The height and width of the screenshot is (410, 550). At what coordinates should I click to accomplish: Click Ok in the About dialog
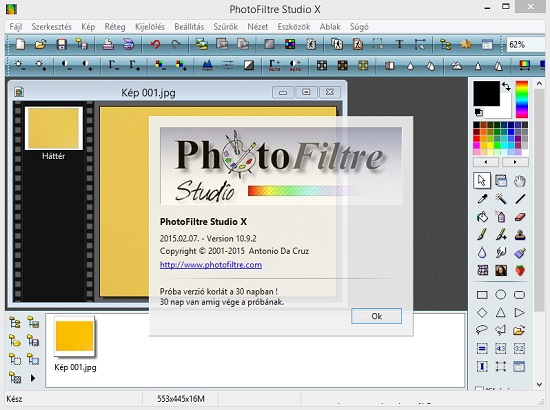tap(376, 316)
